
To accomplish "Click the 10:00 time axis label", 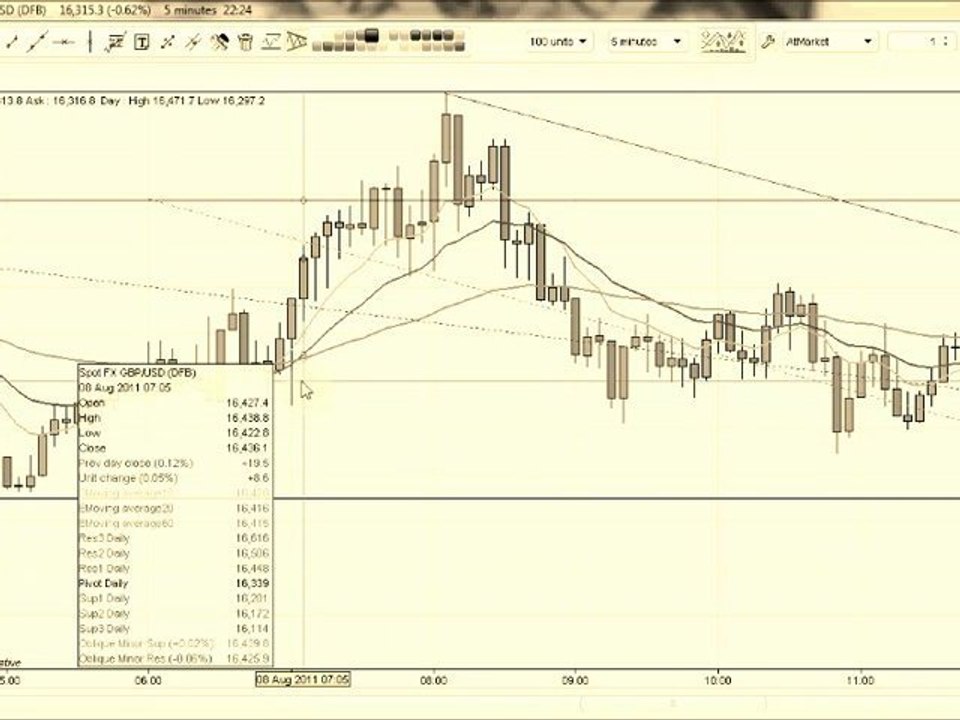I will (x=718, y=680).
